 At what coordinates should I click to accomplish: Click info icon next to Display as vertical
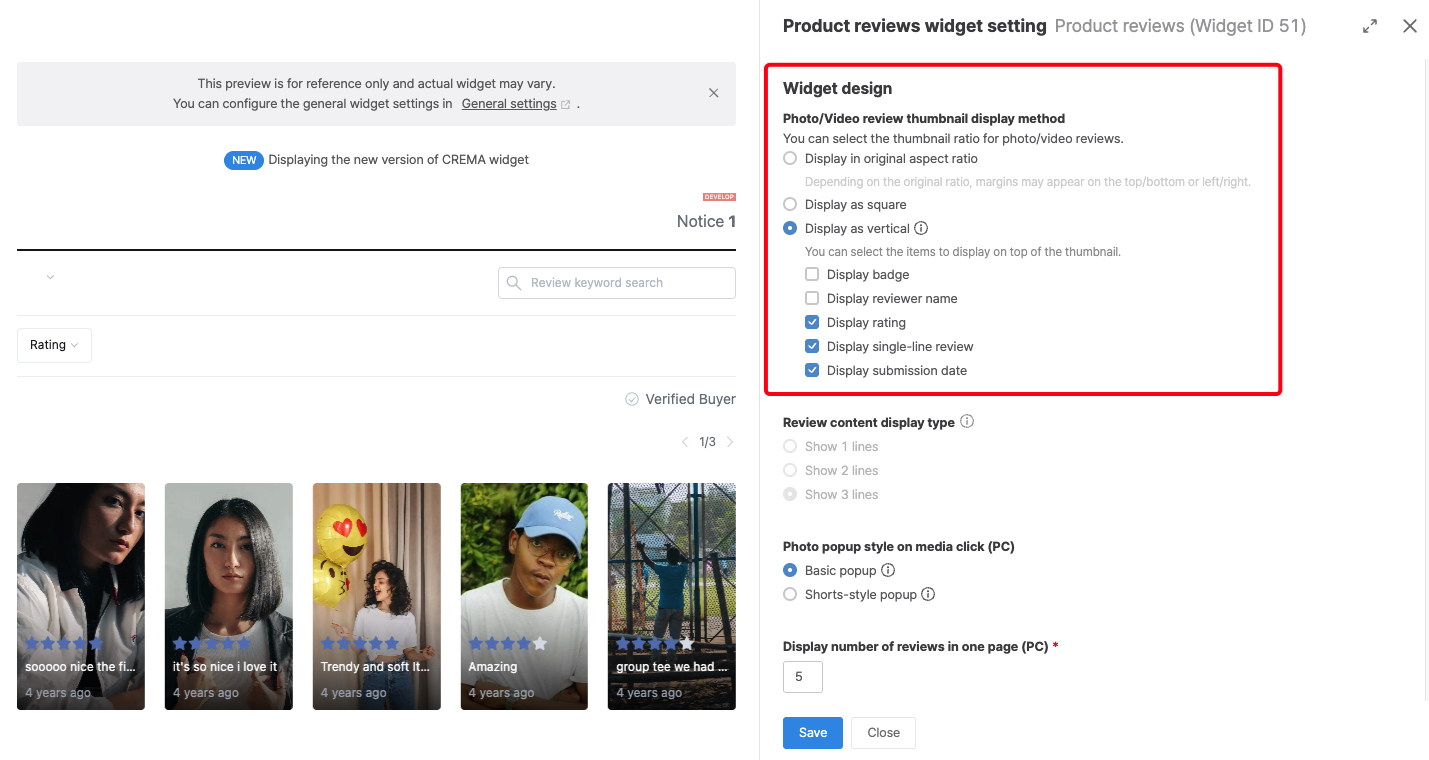point(921,228)
